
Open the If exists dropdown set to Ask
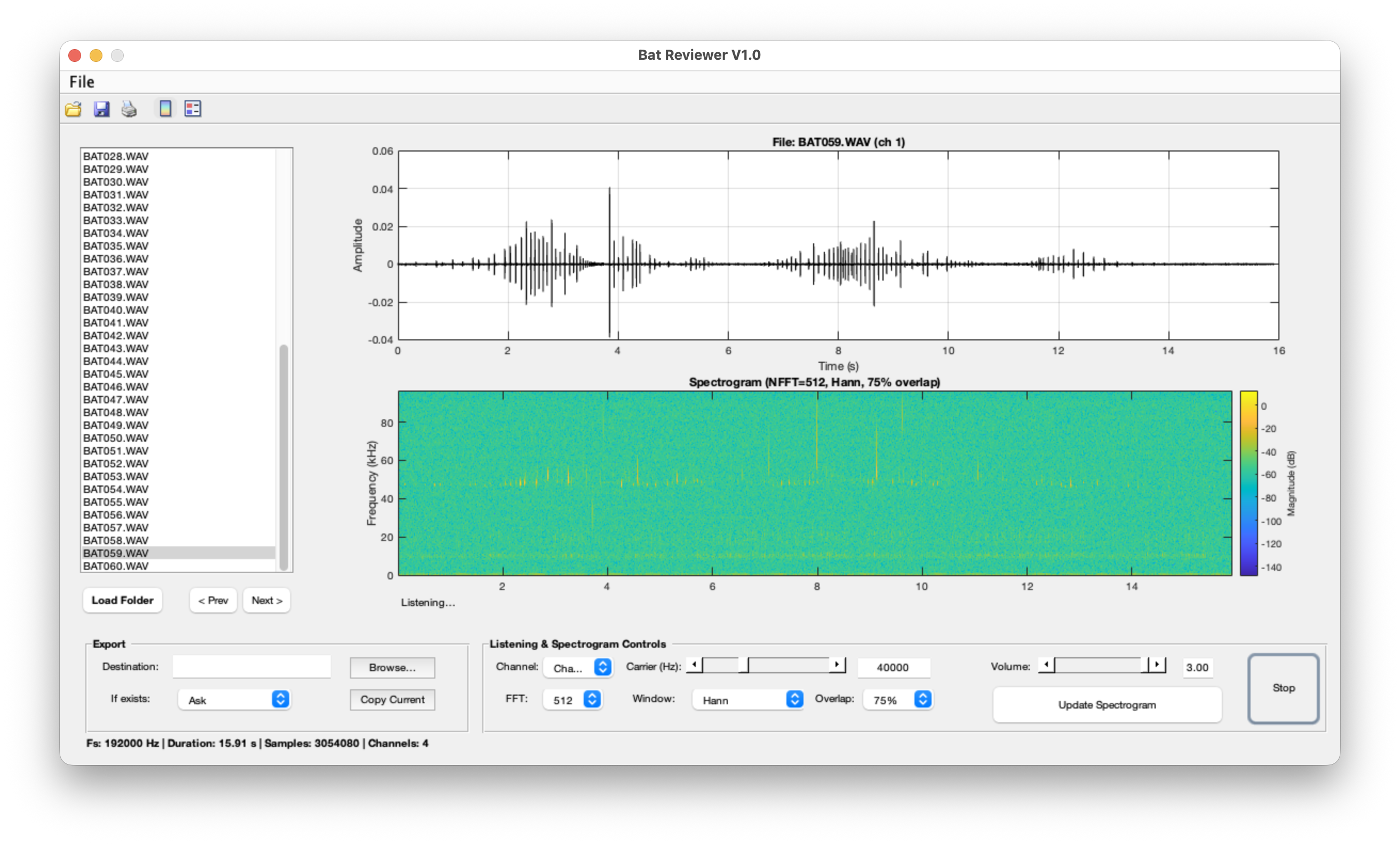(234, 700)
